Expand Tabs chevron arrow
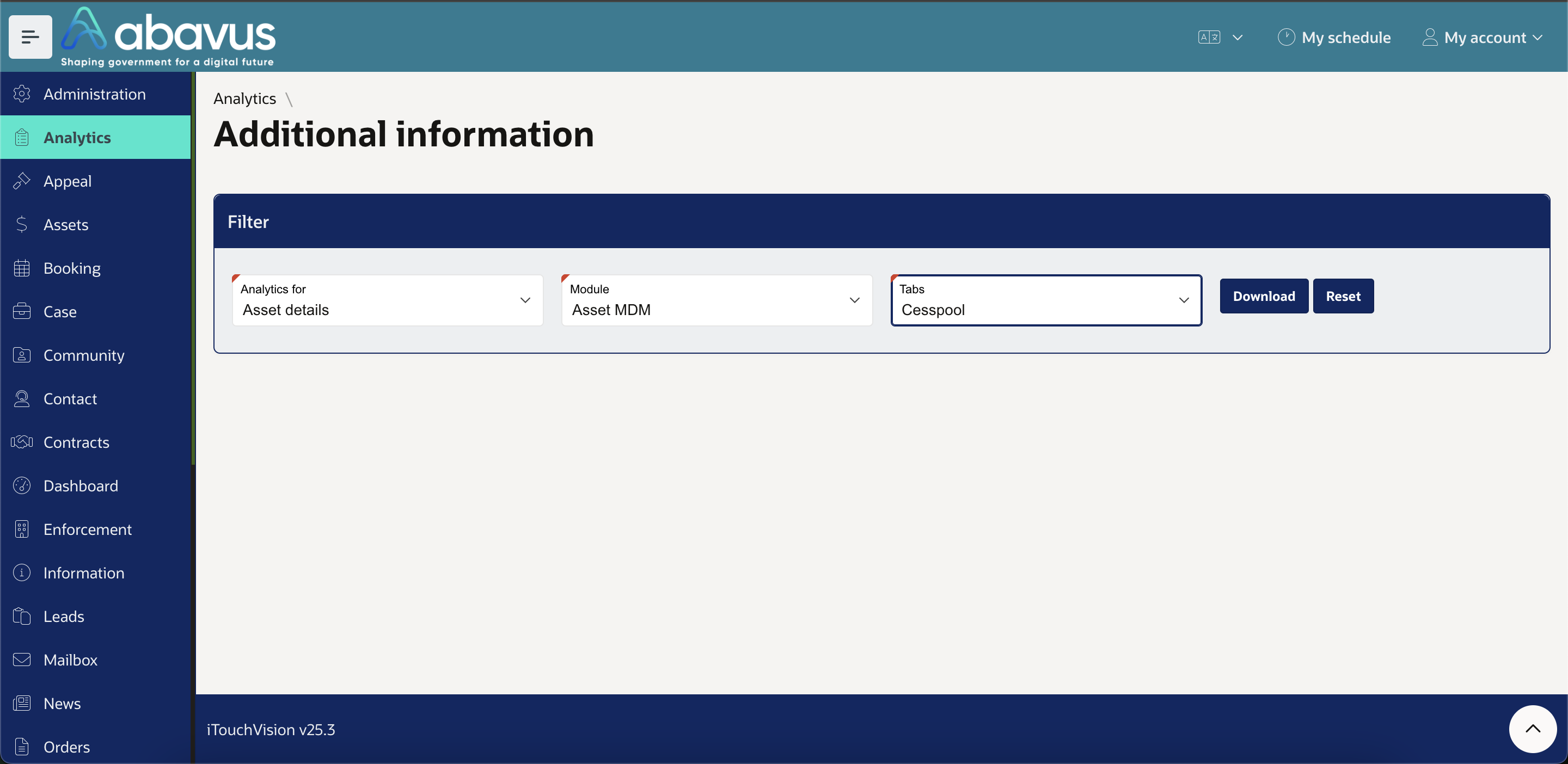The height and width of the screenshot is (764, 1568). [x=1184, y=300]
